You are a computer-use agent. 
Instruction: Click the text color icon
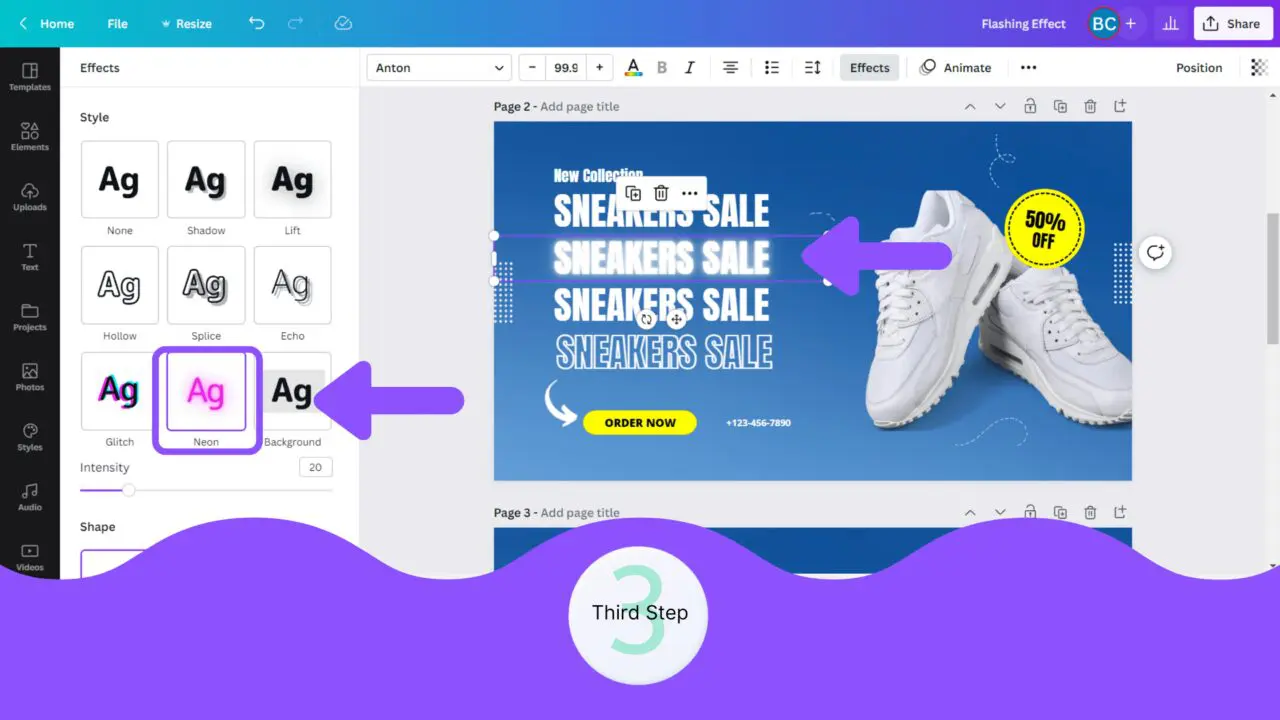coord(633,68)
